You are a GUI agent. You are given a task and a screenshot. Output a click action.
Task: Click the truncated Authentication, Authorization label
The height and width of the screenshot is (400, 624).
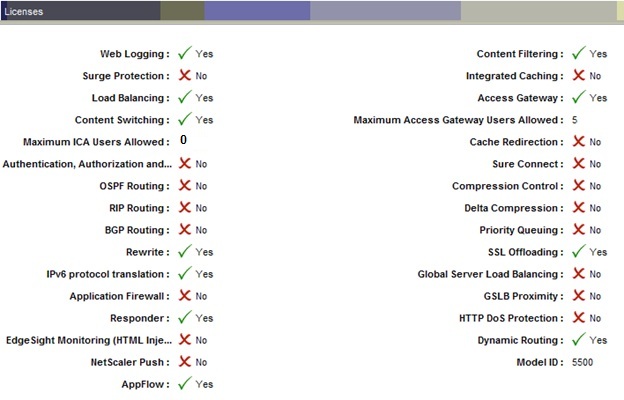pos(86,164)
